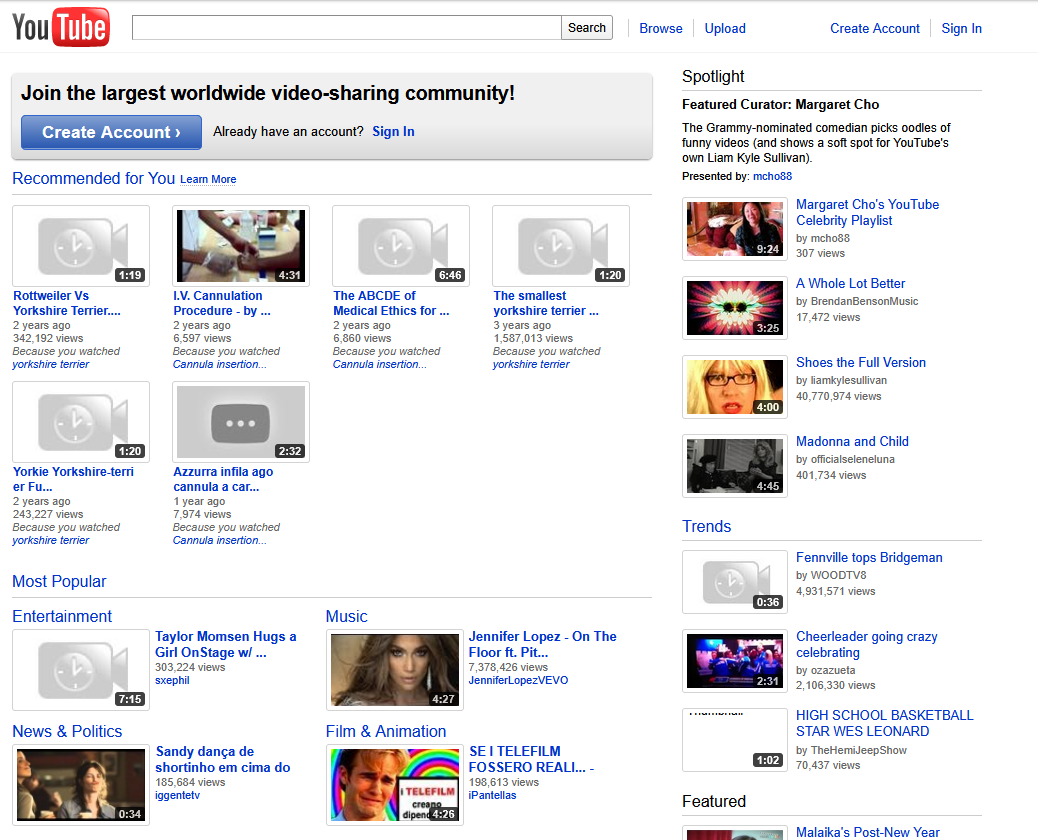Visit curator mcho88's channel link
This screenshot has width=1038, height=840.
point(772,176)
